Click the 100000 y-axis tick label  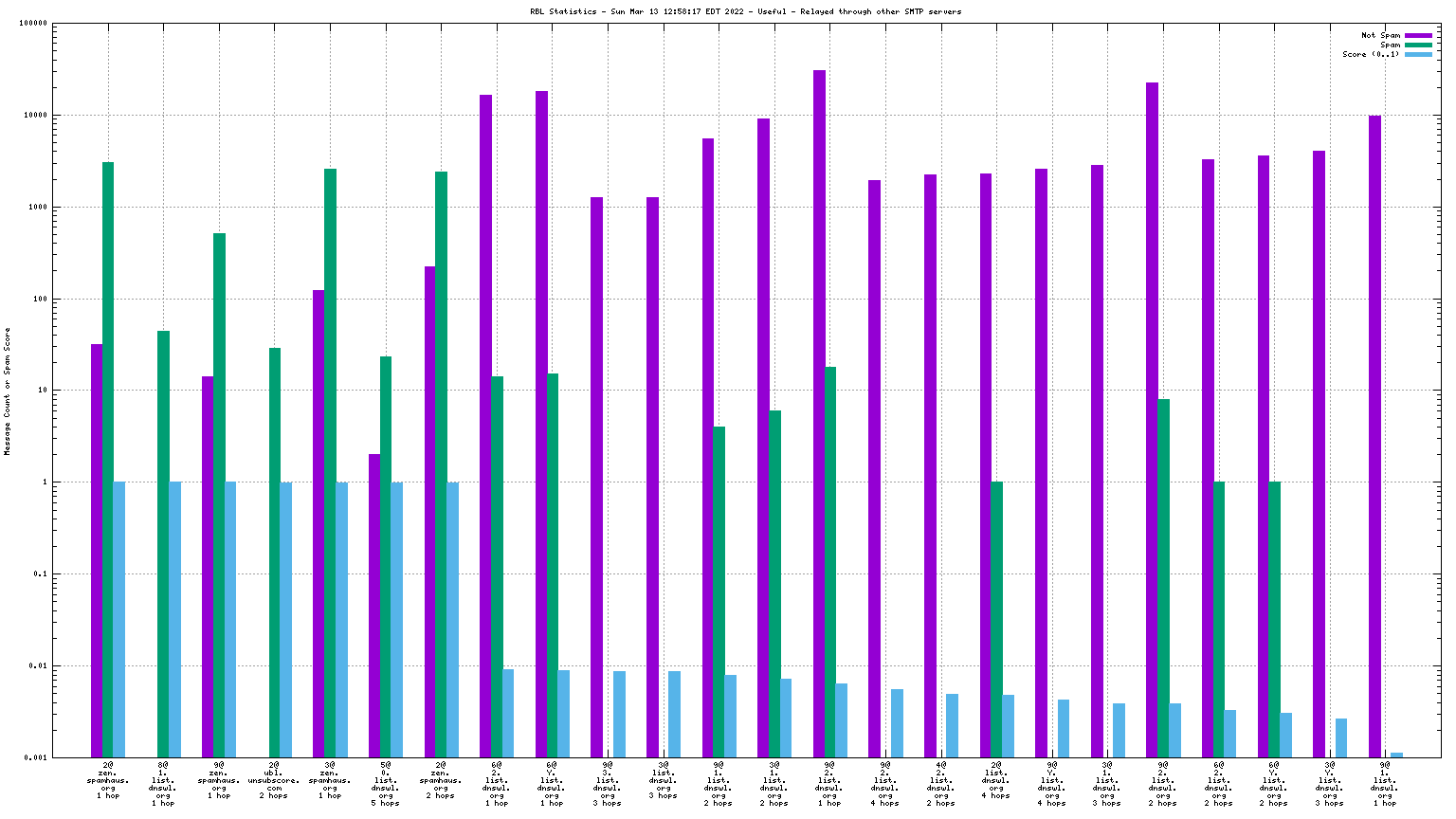33,24
